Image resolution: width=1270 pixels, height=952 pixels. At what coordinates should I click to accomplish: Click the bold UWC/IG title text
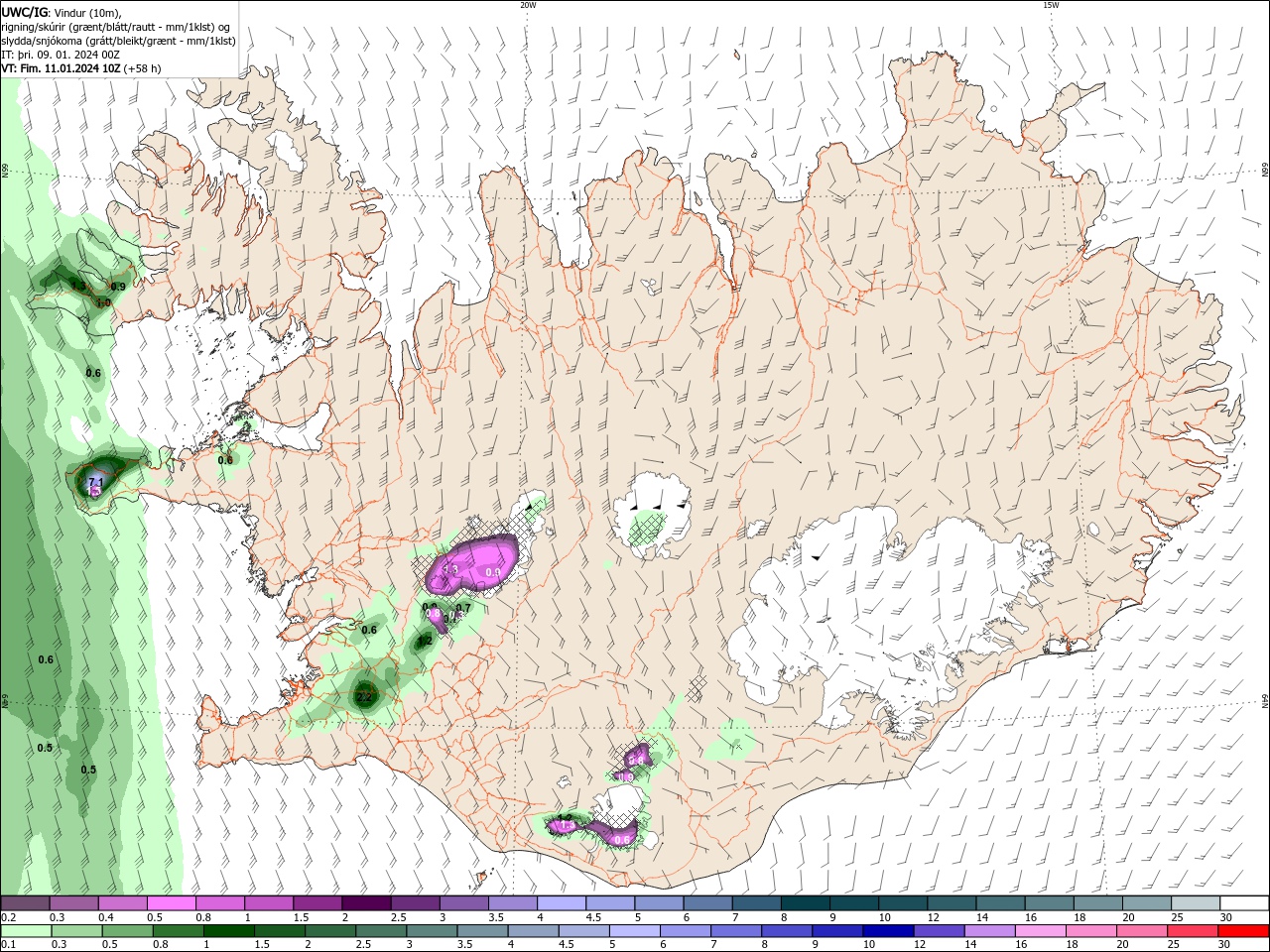tap(23, 12)
